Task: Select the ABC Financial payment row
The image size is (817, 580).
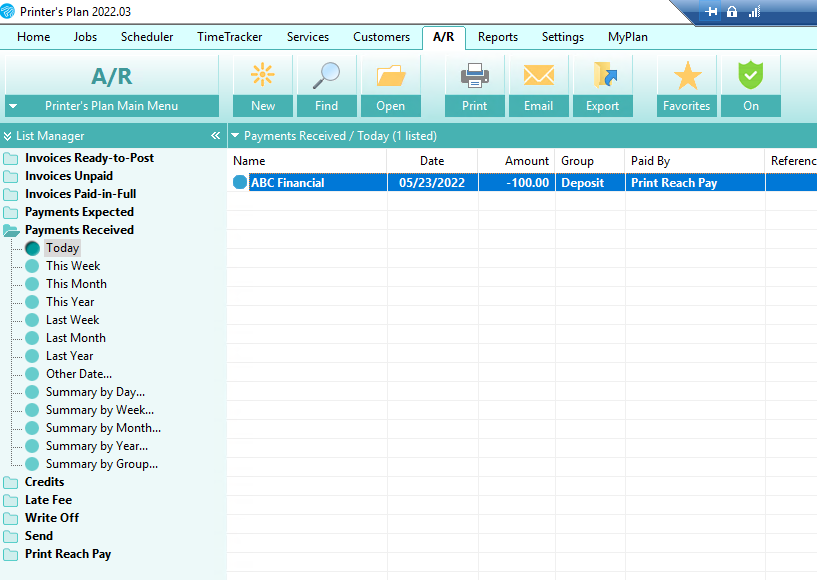Action: [x=522, y=182]
